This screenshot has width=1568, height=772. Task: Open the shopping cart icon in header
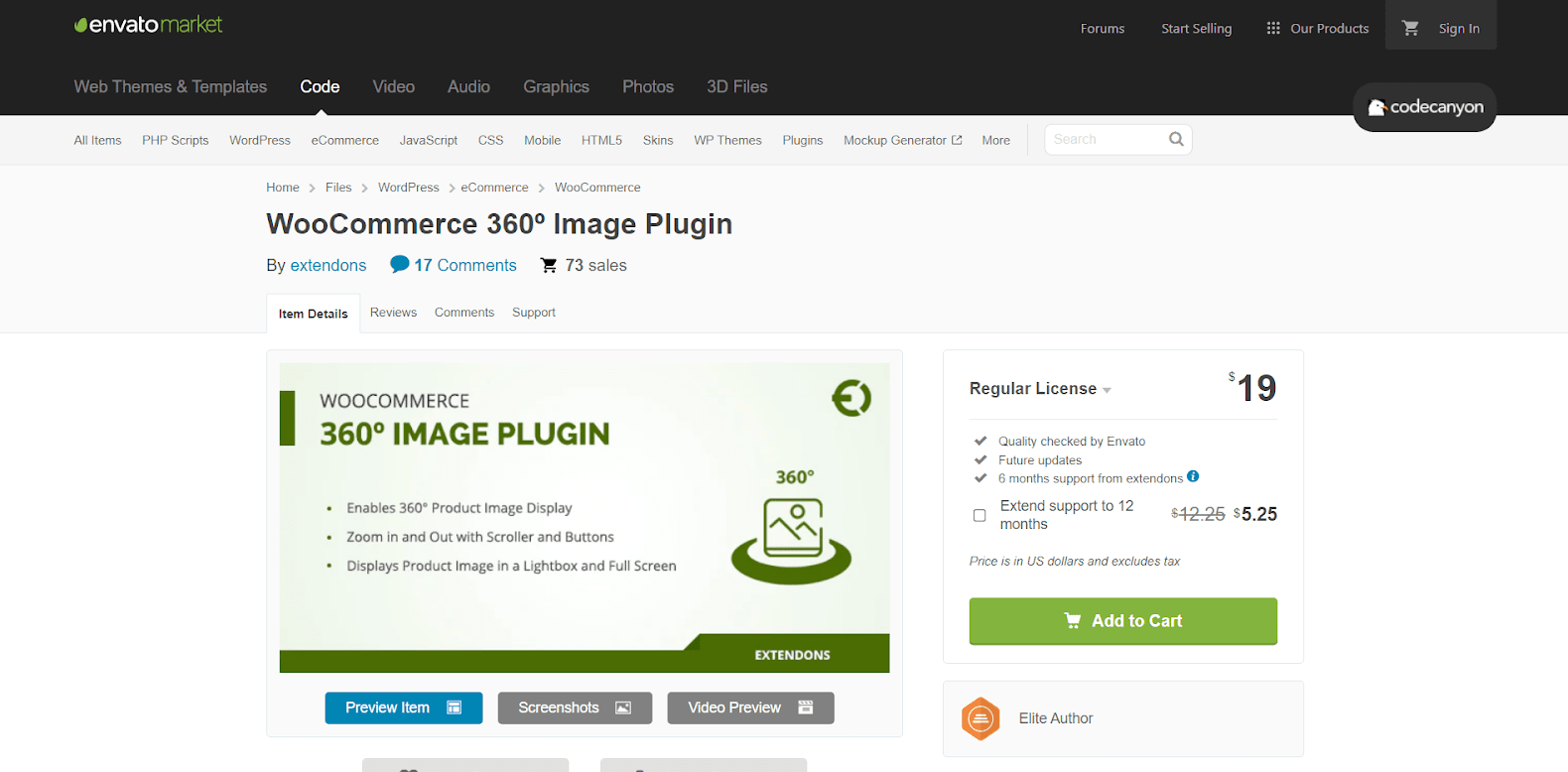[1410, 28]
